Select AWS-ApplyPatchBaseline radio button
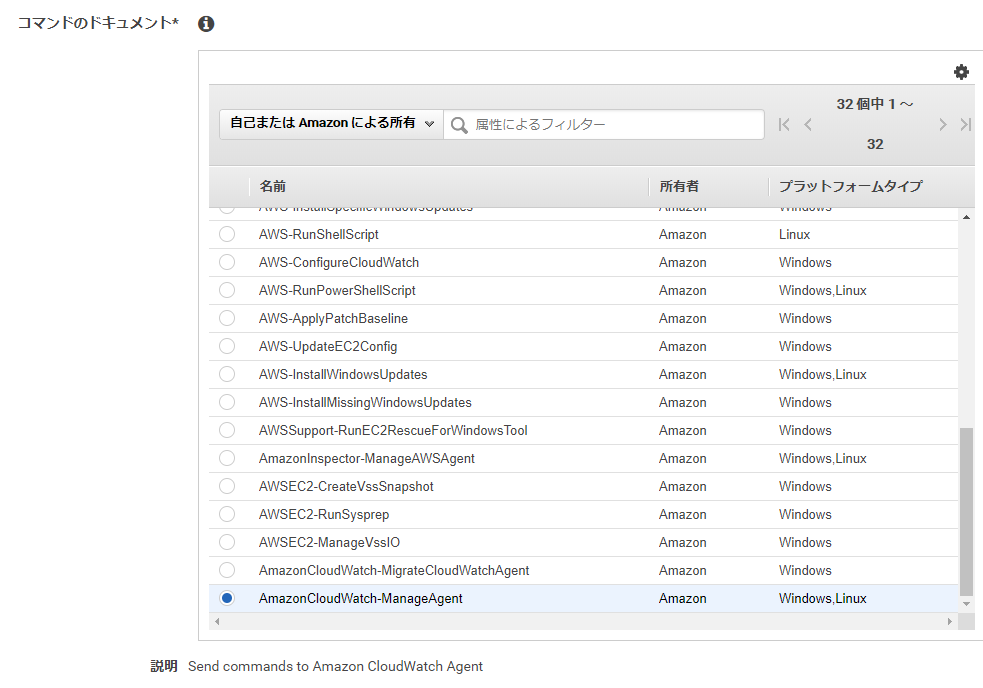The width and height of the screenshot is (983, 688). [227, 318]
